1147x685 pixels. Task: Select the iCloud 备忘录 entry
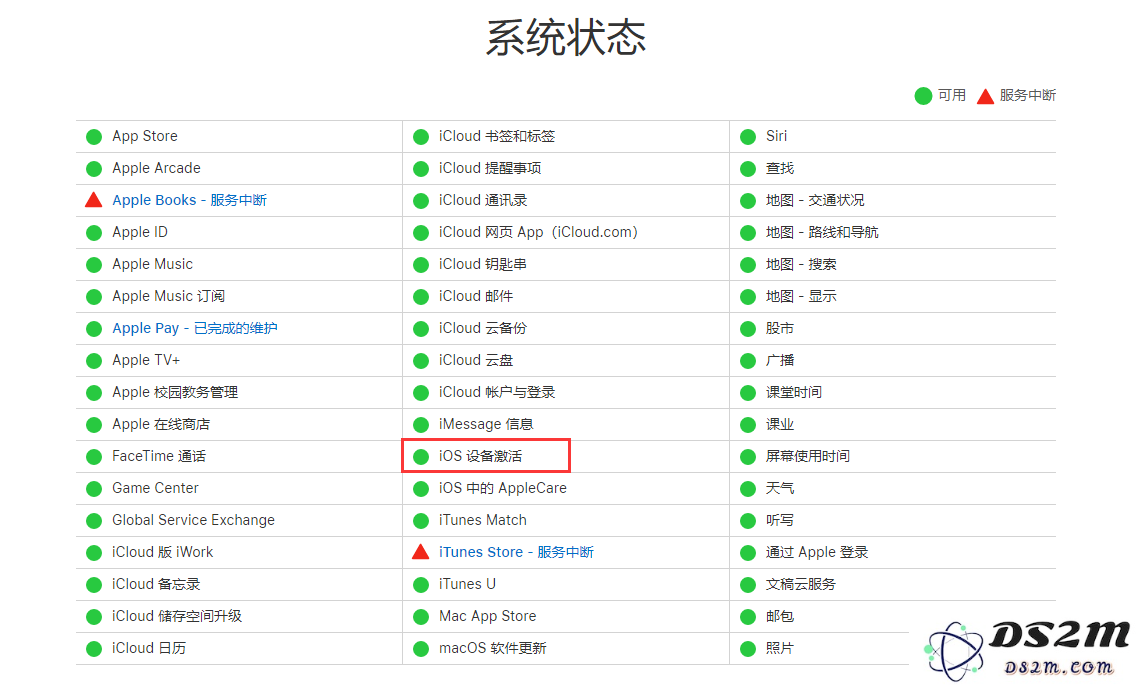pyautogui.click(x=156, y=584)
